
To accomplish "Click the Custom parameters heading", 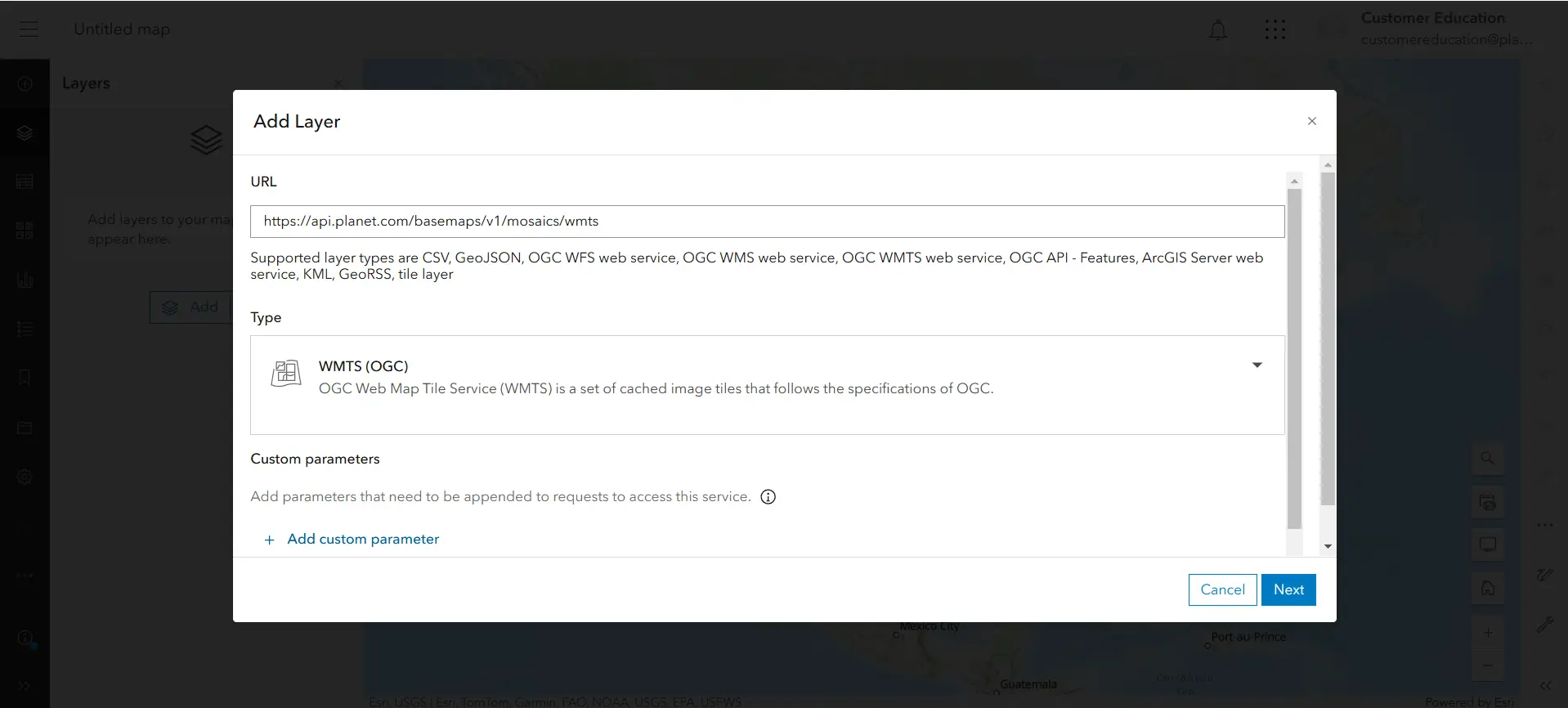I will pyautogui.click(x=315, y=459).
